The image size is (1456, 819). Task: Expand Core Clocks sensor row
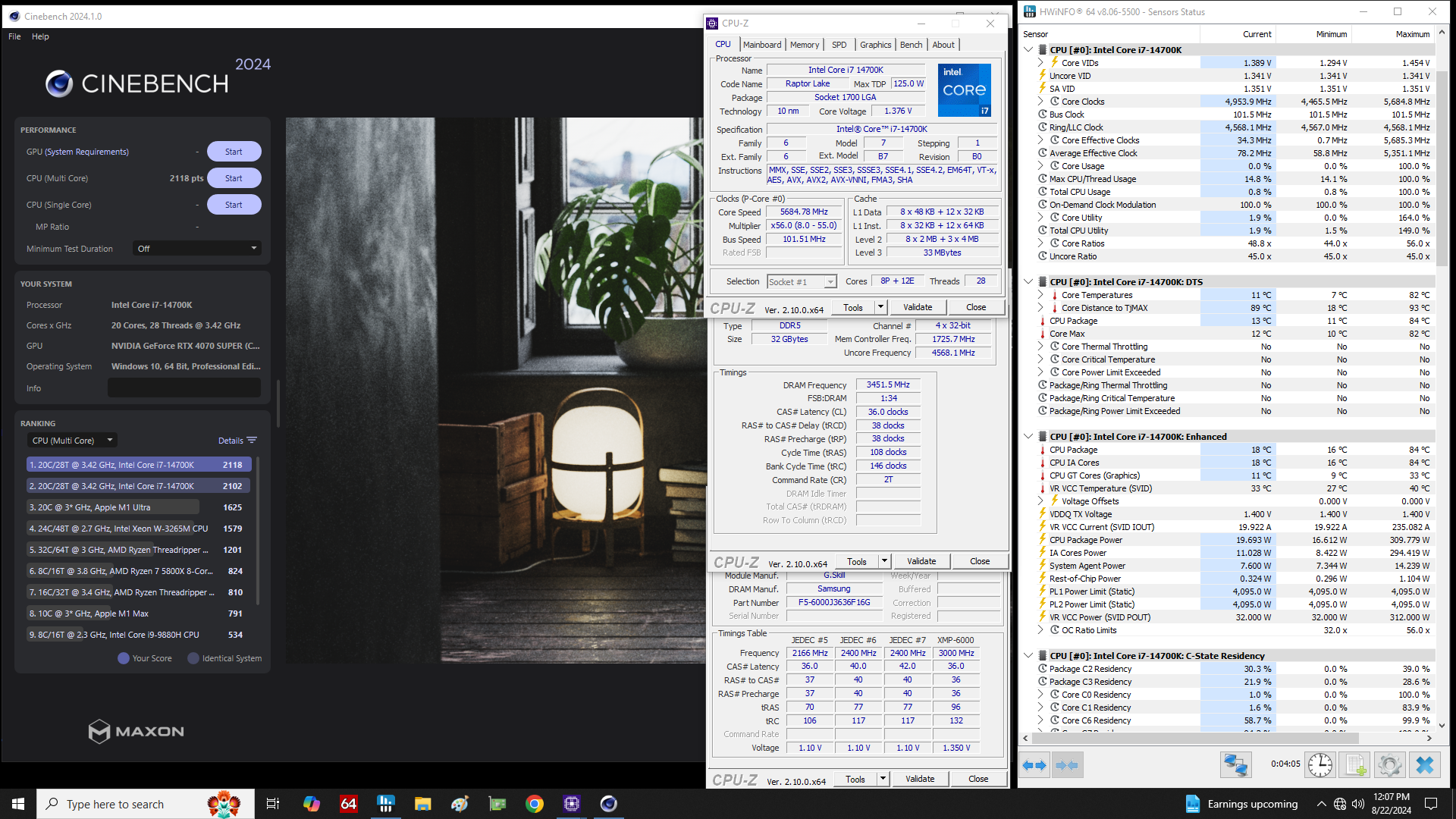point(1041,102)
